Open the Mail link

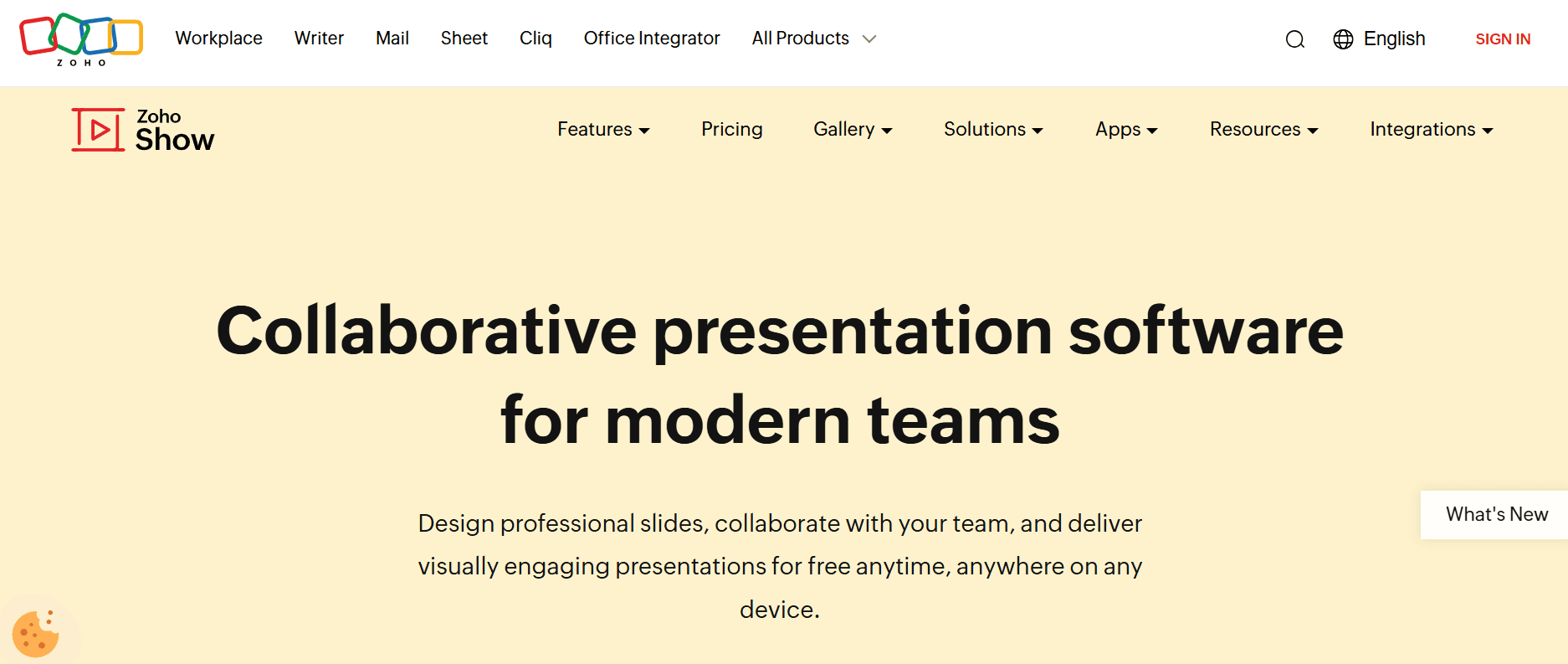point(392,39)
